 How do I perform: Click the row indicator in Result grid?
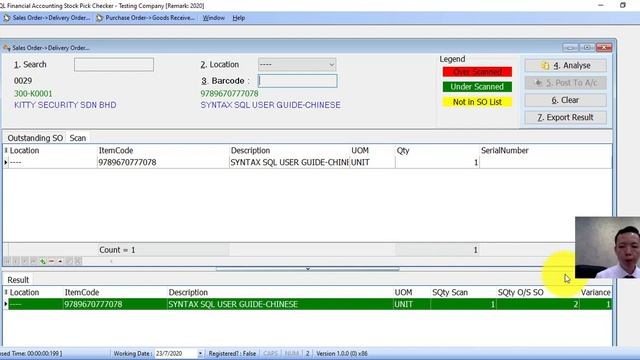click(x=6, y=304)
